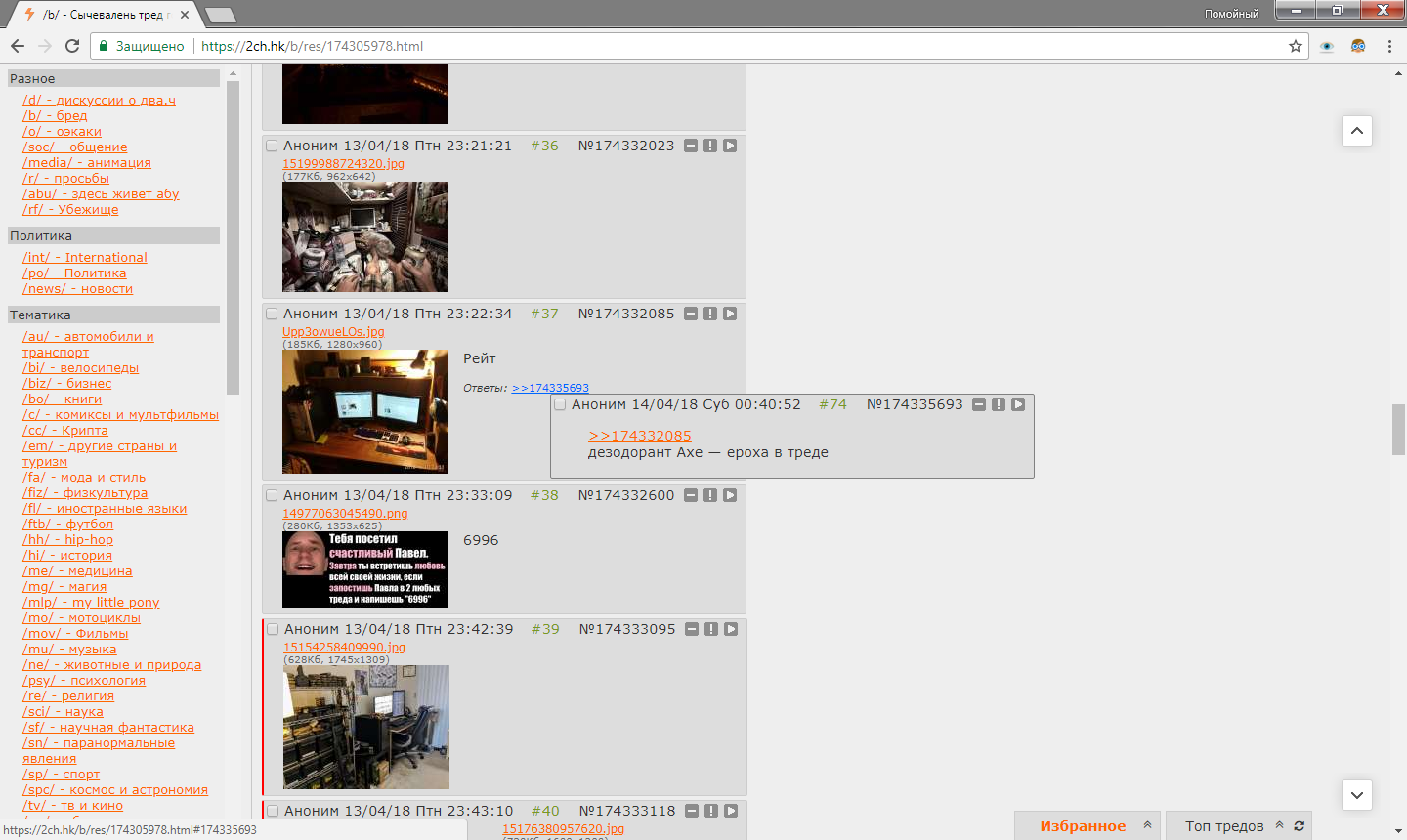Viewport: 1407px width, 840px height.
Task: Tick the checkbox of post #37
Action: (273, 314)
